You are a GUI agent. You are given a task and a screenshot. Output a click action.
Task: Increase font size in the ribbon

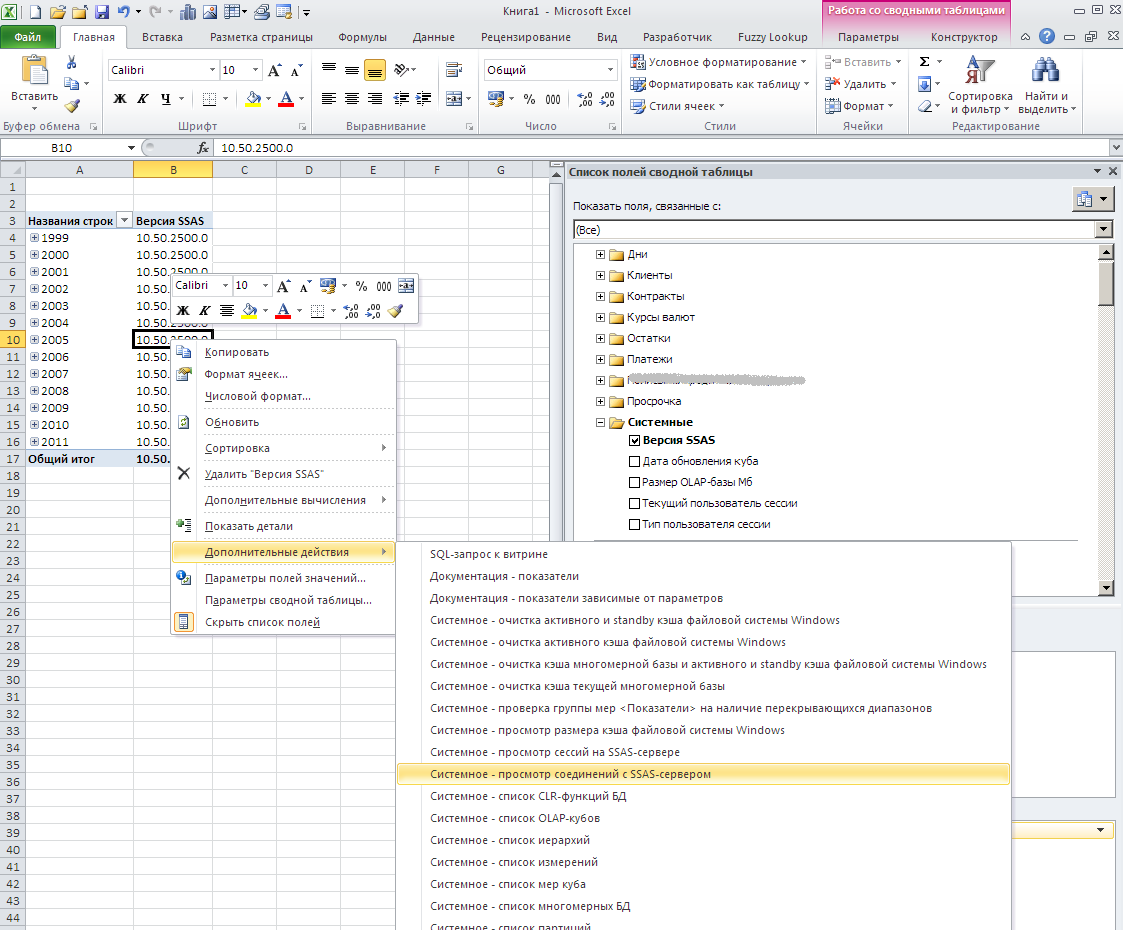pos(274,70)
